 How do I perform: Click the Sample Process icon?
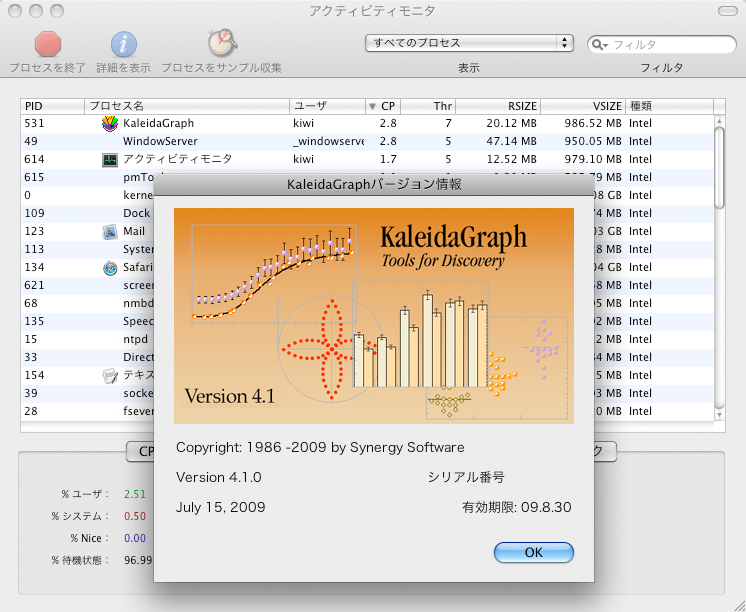(x=222, y=43)
